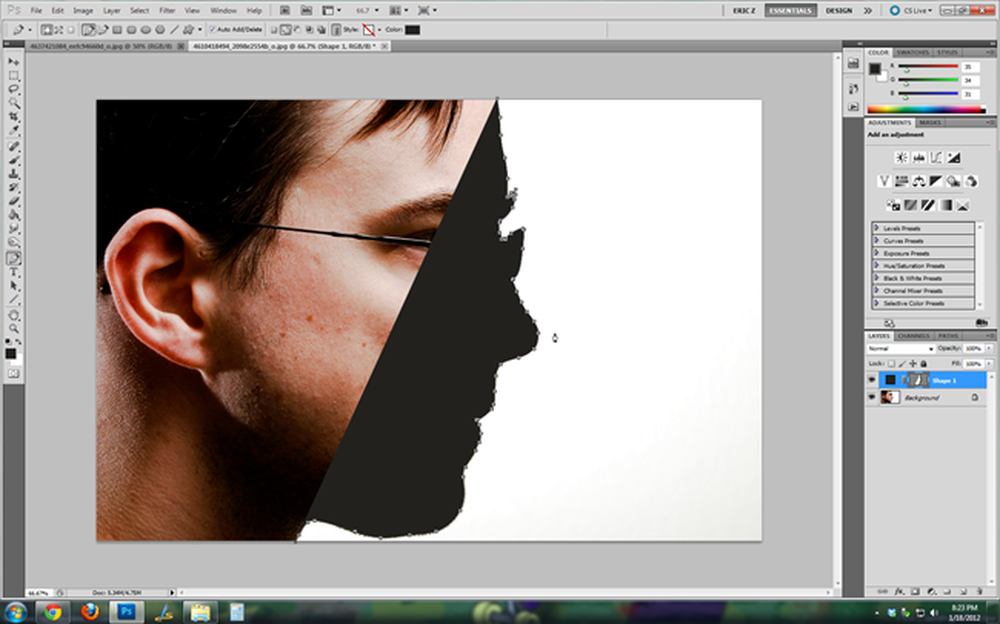Delete layer using trash icon
Viewport: 1000px width, 624px height.
[x=980, y=592]
